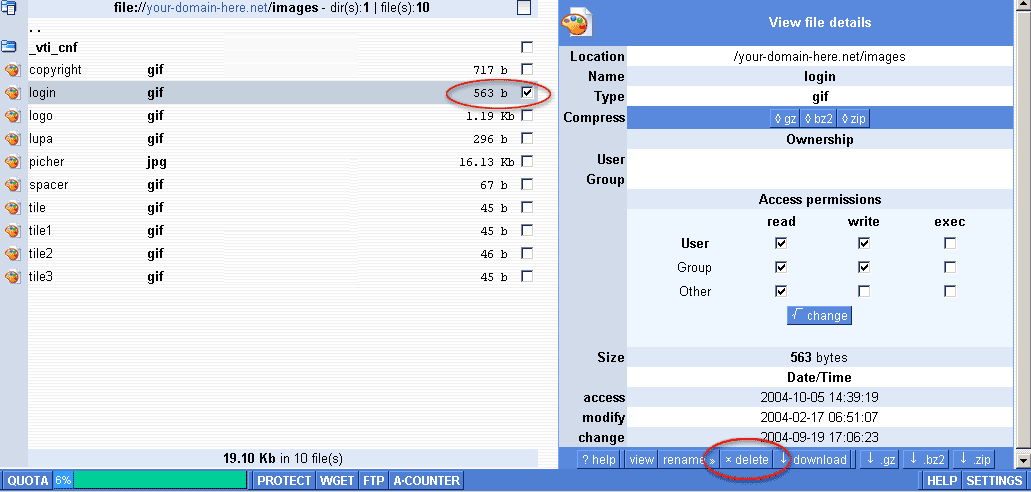Viewport: 1031px width, 492px height.
Task: Click the logo file icon
Action: 12,116
